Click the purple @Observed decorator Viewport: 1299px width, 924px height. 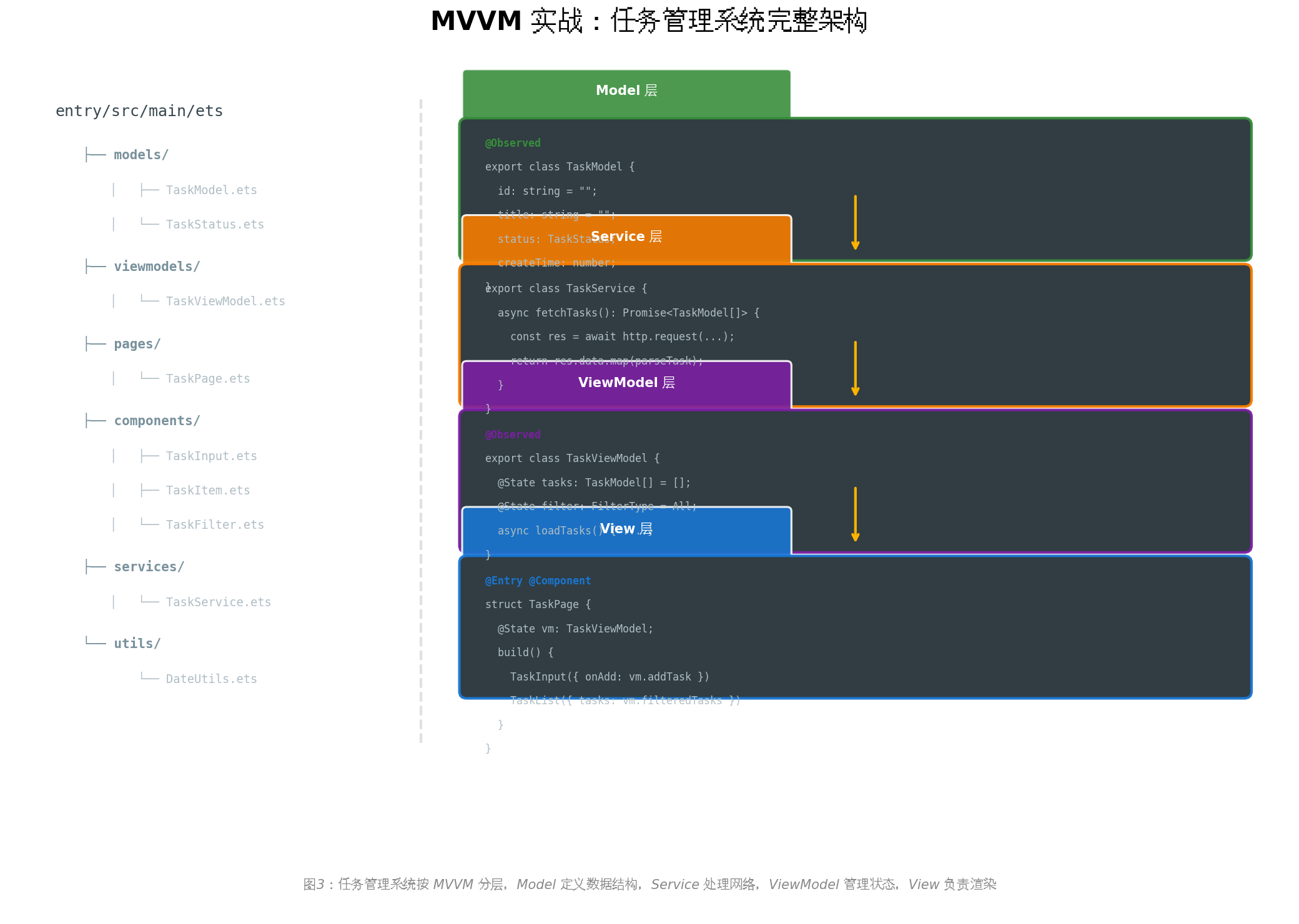[513, 435]
